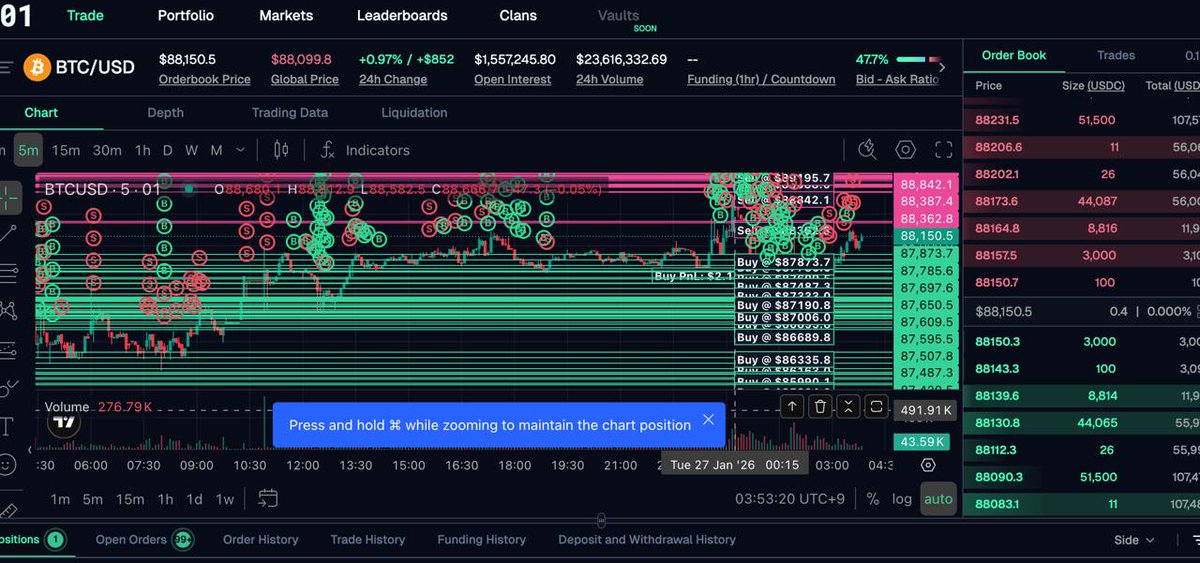Screen dimensions: 1200x563
Task: Open Deposit and Withdrawal History tab
Action: tap(647, 540)
